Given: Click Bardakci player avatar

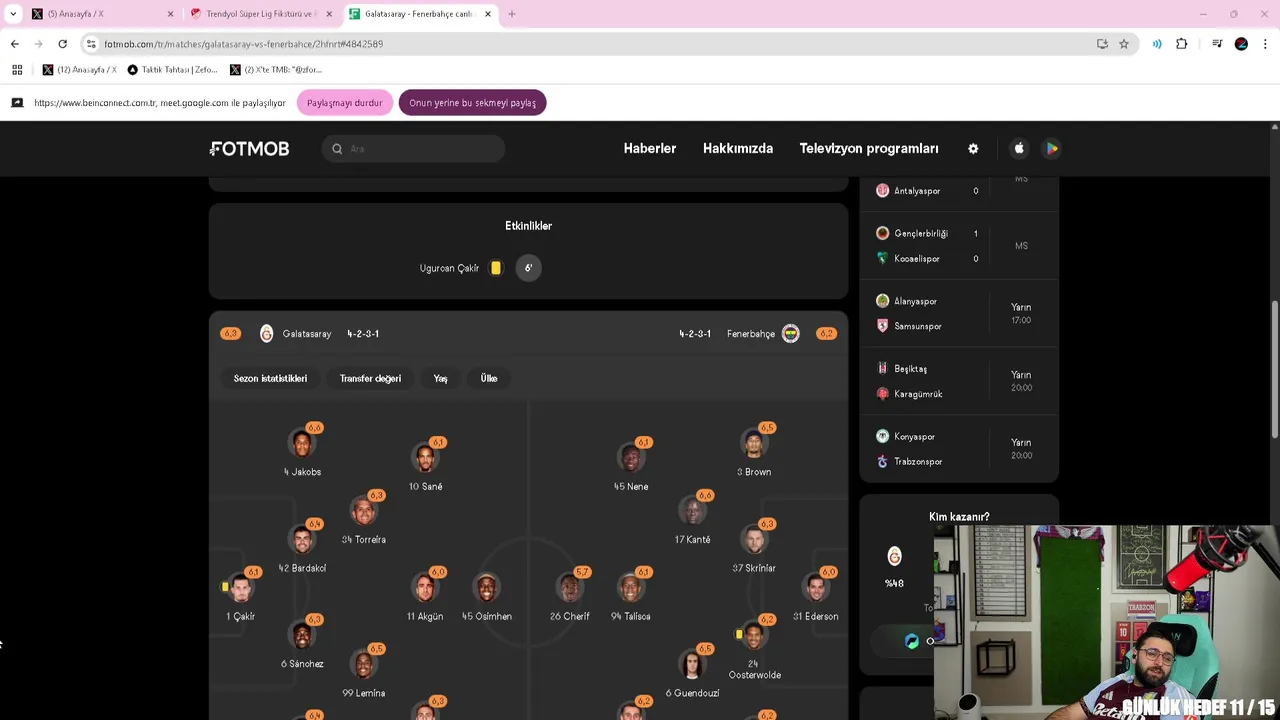Looking at the screenshot, I should (x=302, y=540).
